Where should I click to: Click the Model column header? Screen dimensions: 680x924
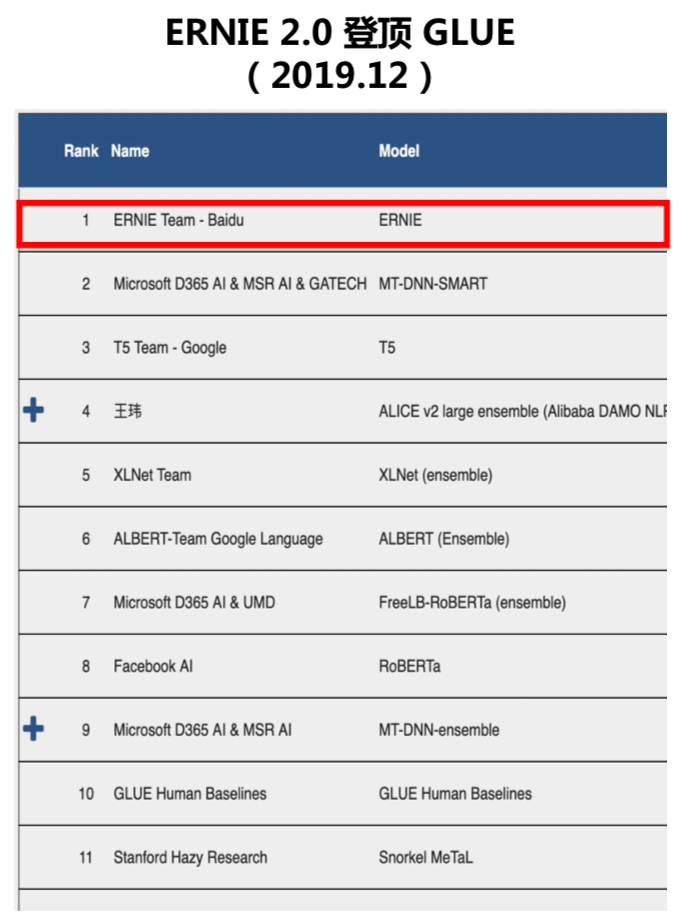[x=399, y=151]
